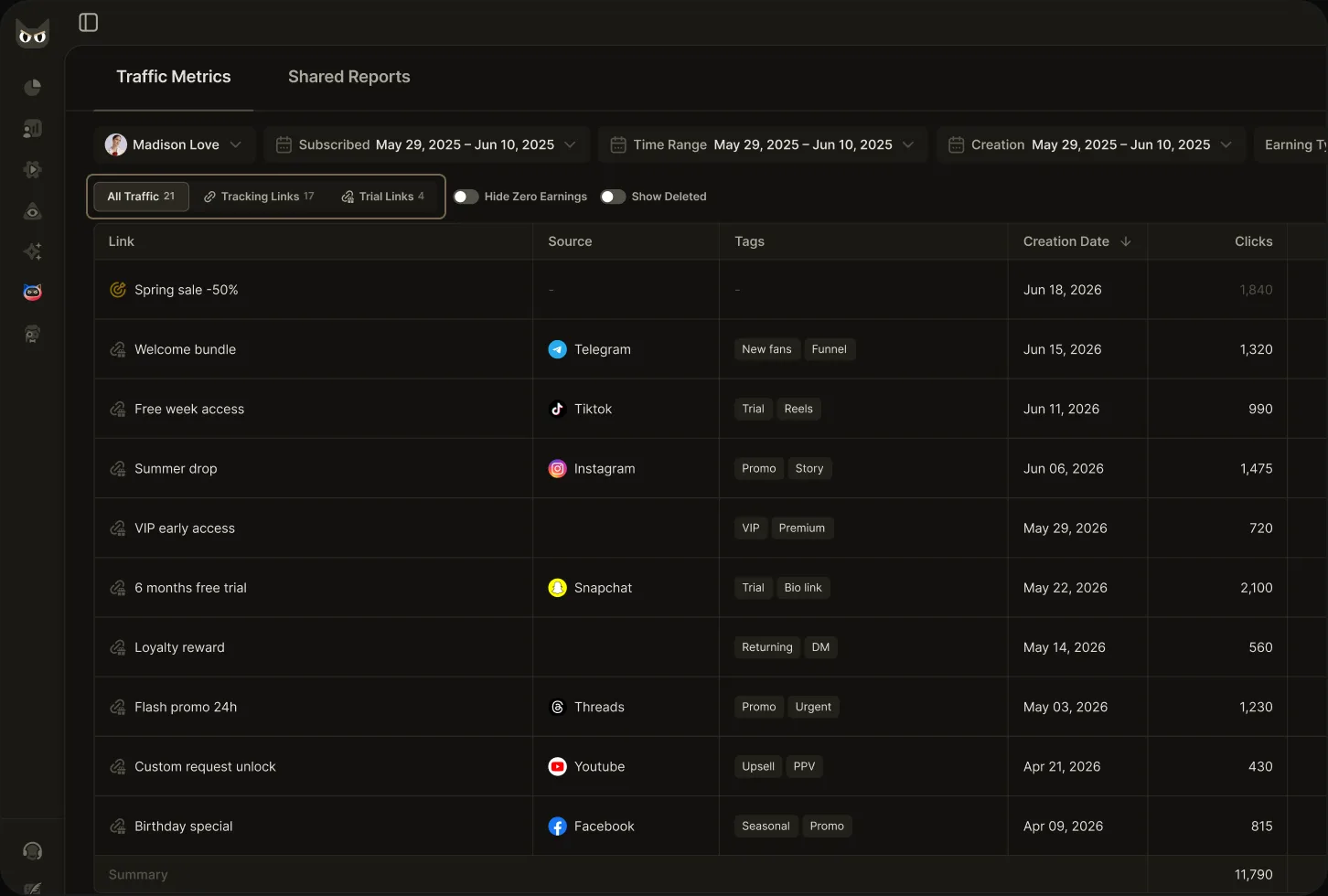Image resolution: width=1328 pixels, height=896 pixels.
Task: Select the Tracking Links filter tab
Action: [259, 197]
